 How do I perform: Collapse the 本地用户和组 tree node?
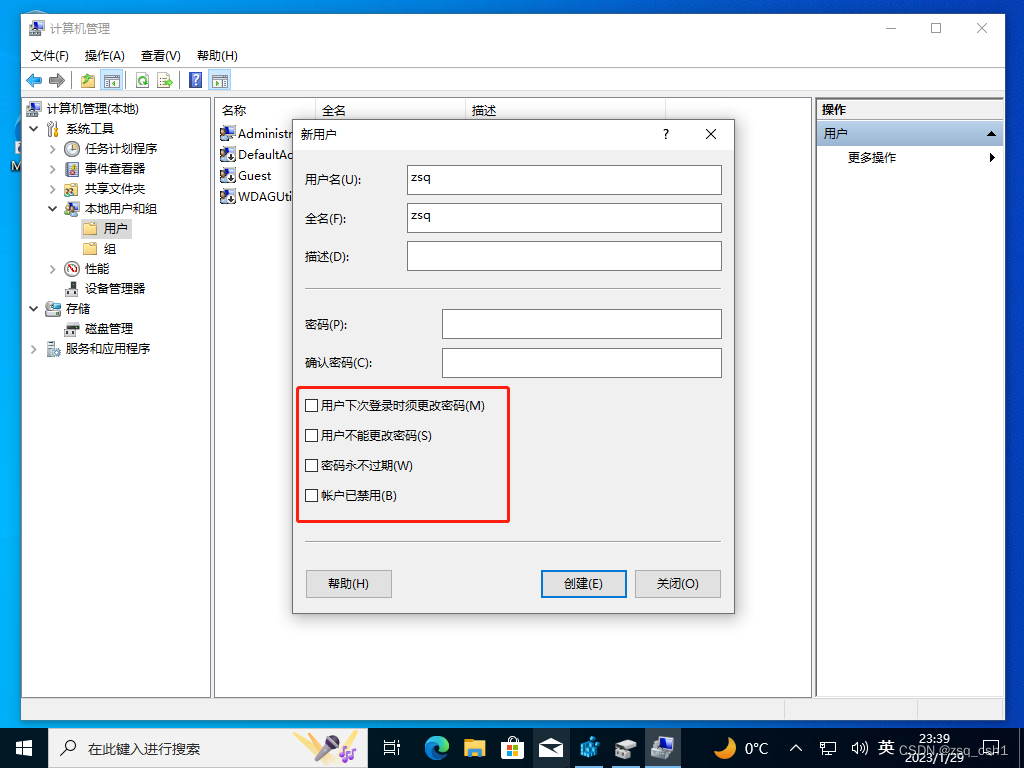[53, 209]
